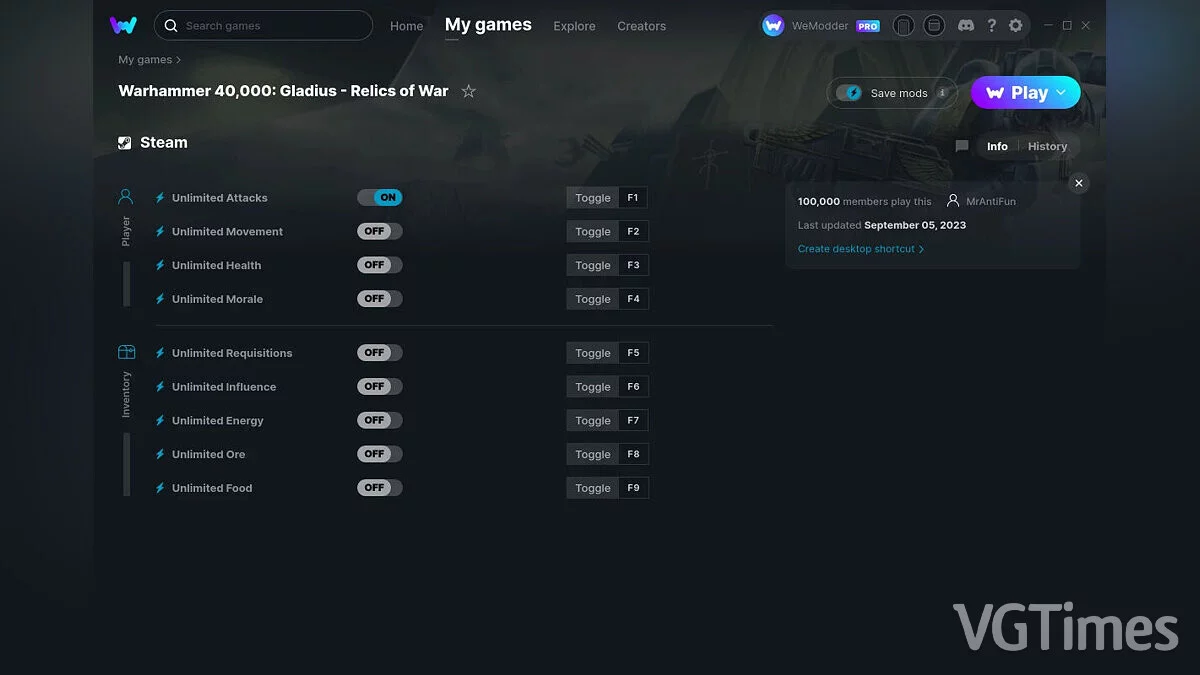Click the lightning icon beside Unlimited Ore
The height and width of the screenshot is (675, 1200).
[x=160, y=455]
